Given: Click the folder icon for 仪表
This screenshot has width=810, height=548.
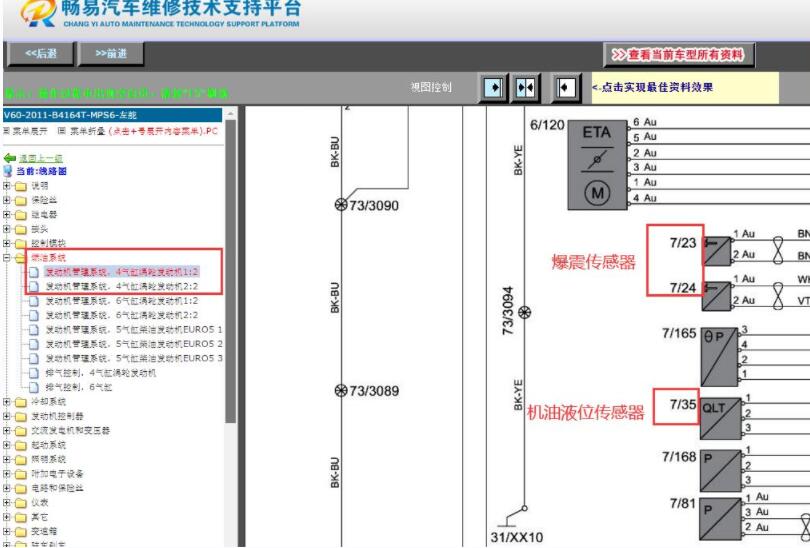Looking at the screenshot, I should pyautogui.click(x=21, y=503).
